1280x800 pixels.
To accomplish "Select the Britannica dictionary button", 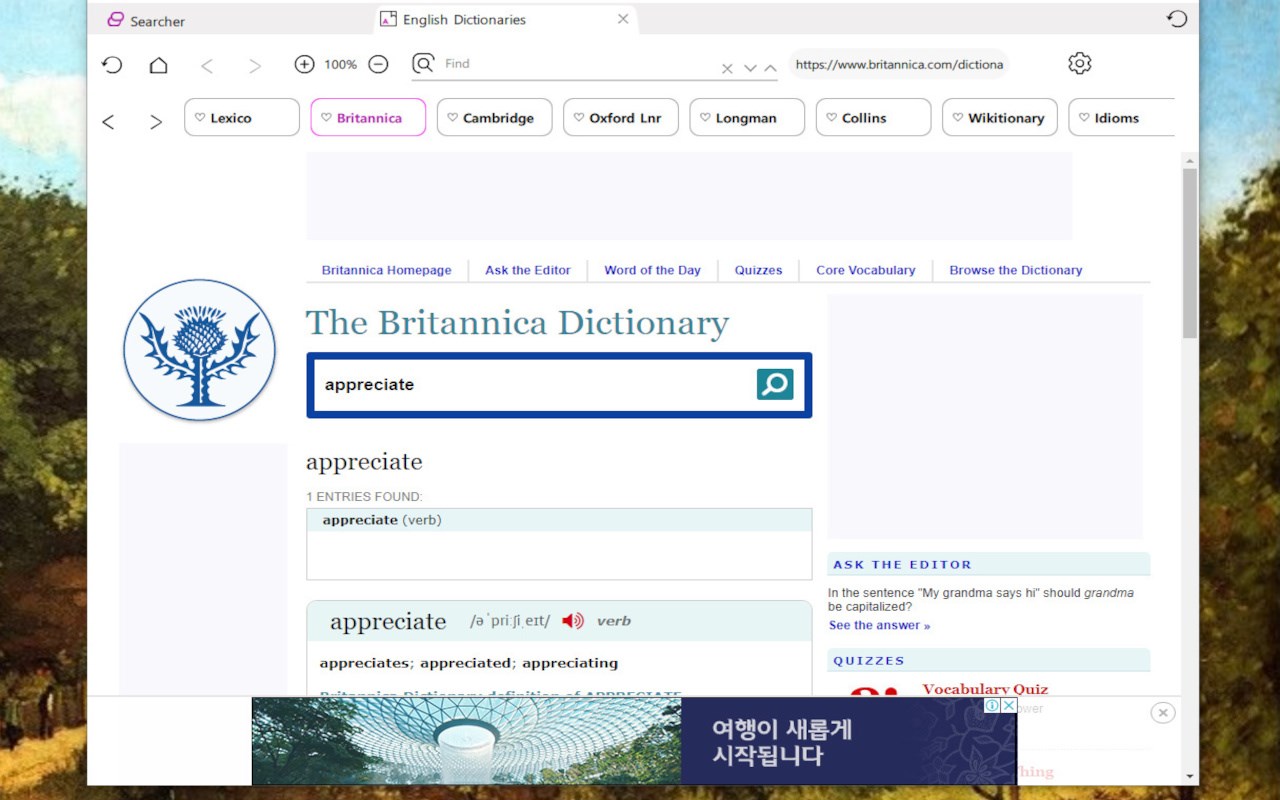I will click(x=368, y=117).
